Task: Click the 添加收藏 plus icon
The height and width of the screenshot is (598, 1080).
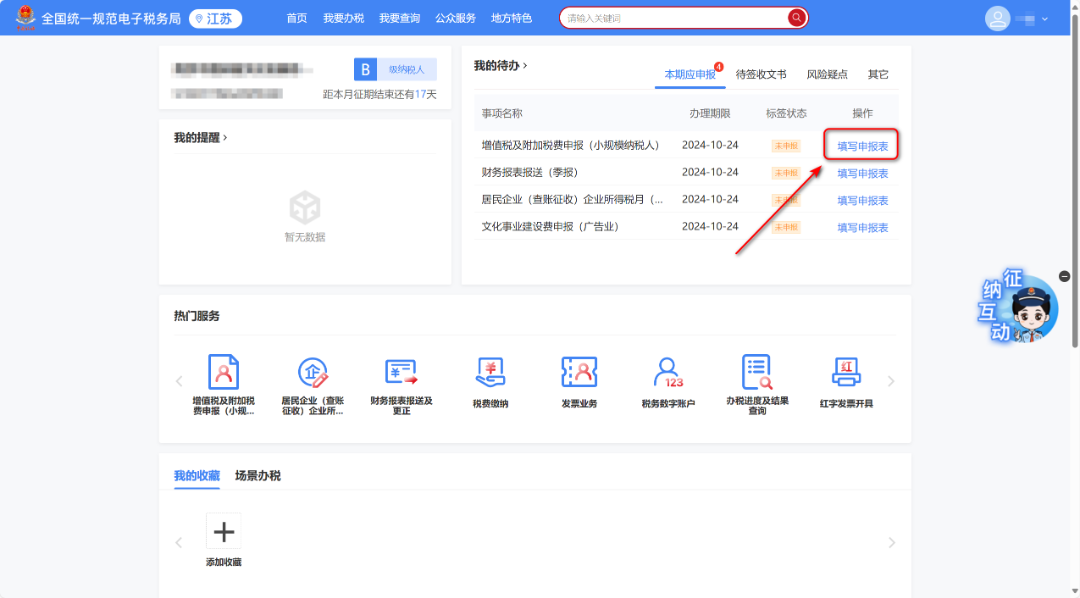Action: click(223, 531)
